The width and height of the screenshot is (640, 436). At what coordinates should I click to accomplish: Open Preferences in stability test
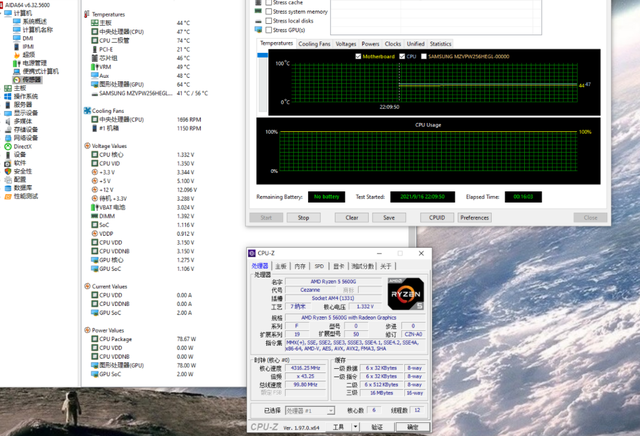pos(474,218)
